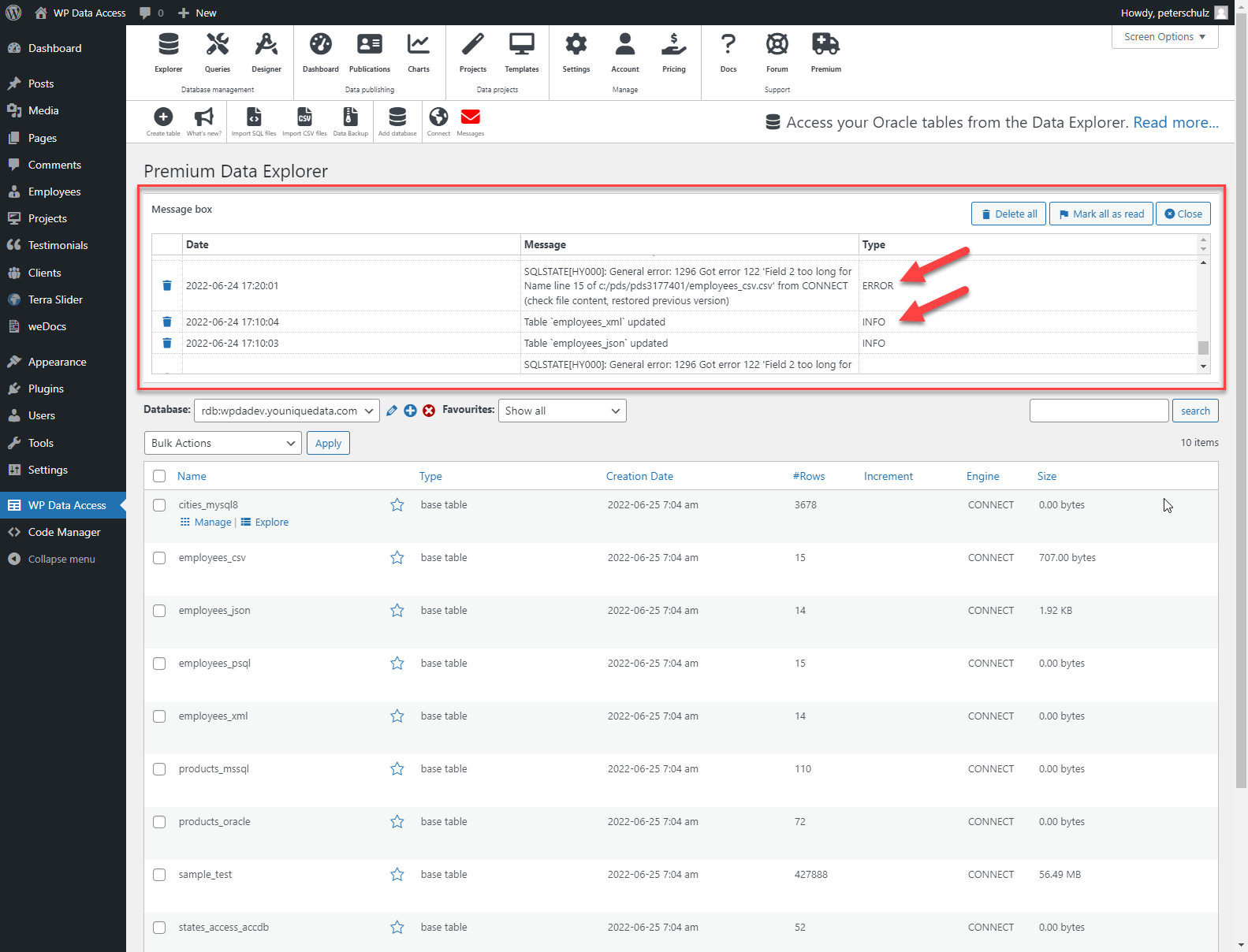Open the Media admin menu

coord(63,110)
